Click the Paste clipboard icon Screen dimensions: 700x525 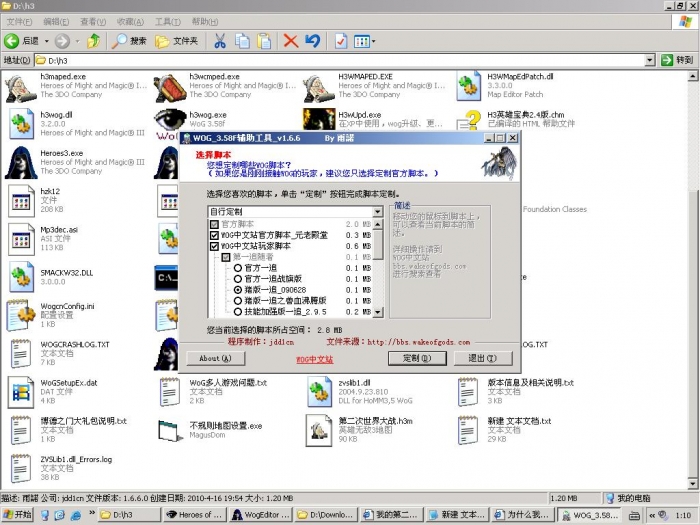pos(264,41)
